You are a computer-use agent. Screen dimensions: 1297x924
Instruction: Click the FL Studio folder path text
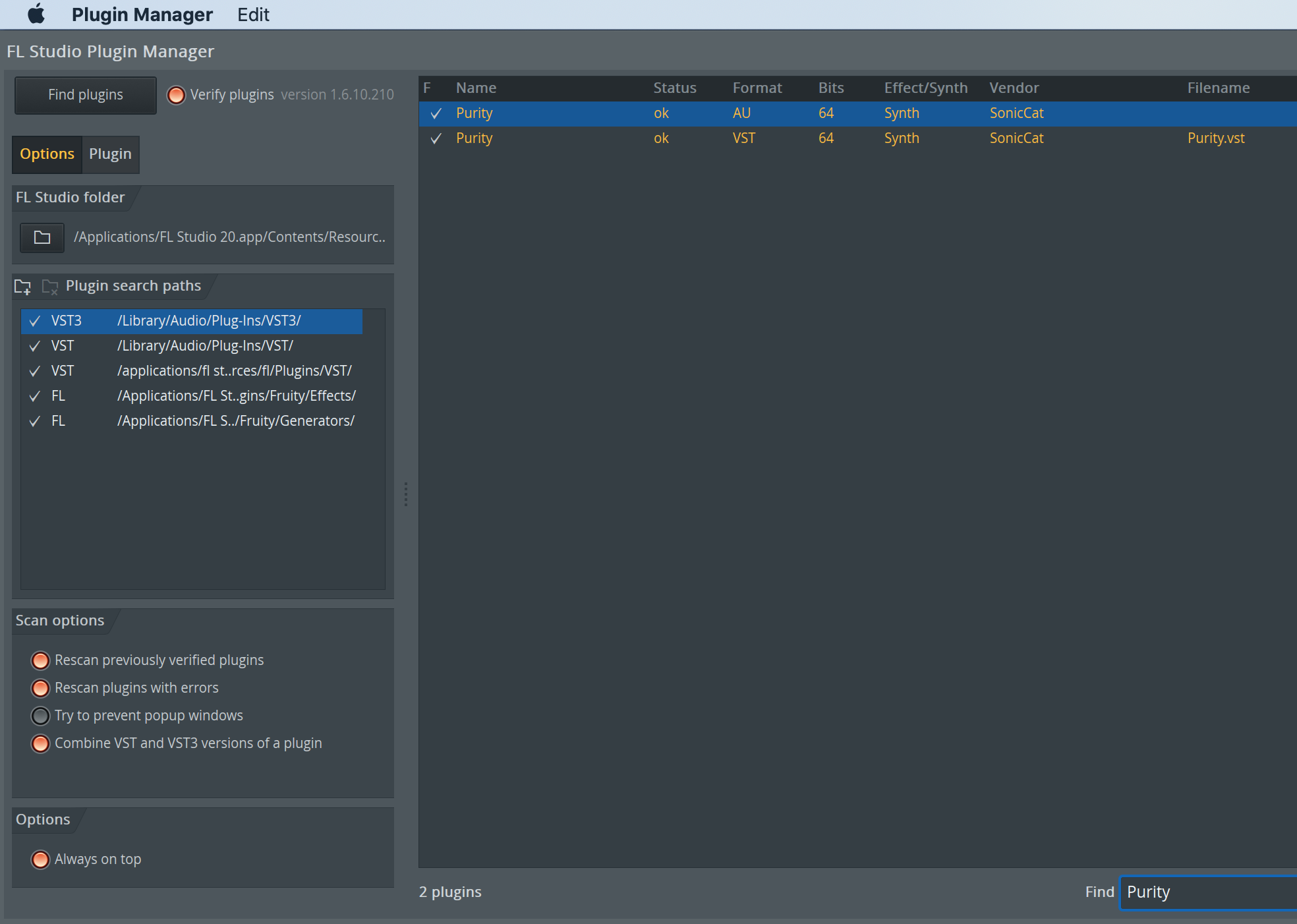pyautogui.click(x=229, y=237)
